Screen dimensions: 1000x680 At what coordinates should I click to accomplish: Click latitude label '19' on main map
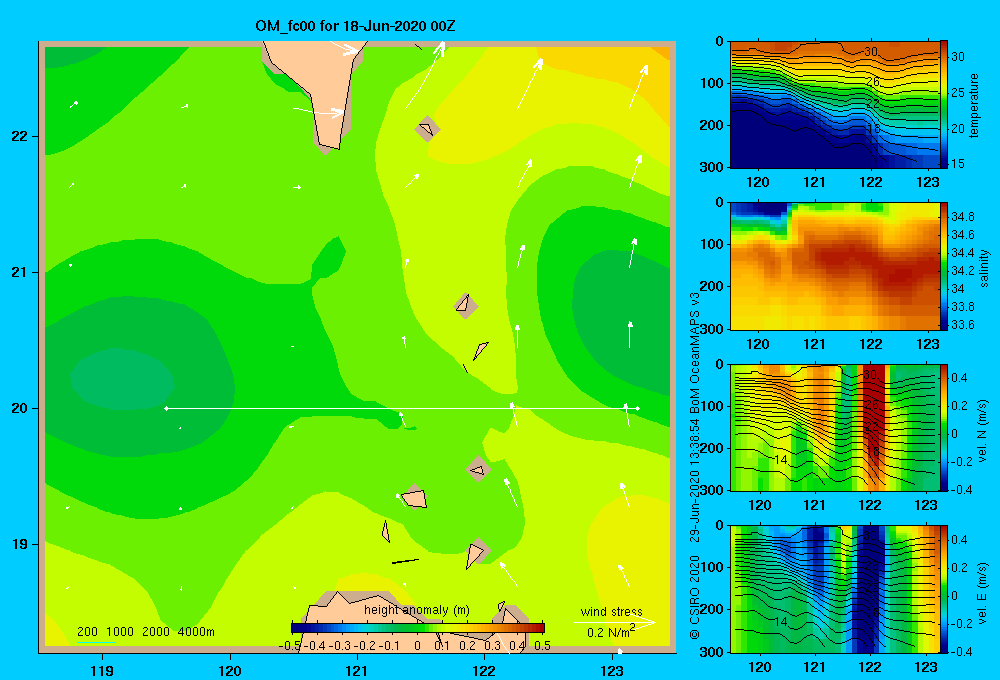coord(20,544)
